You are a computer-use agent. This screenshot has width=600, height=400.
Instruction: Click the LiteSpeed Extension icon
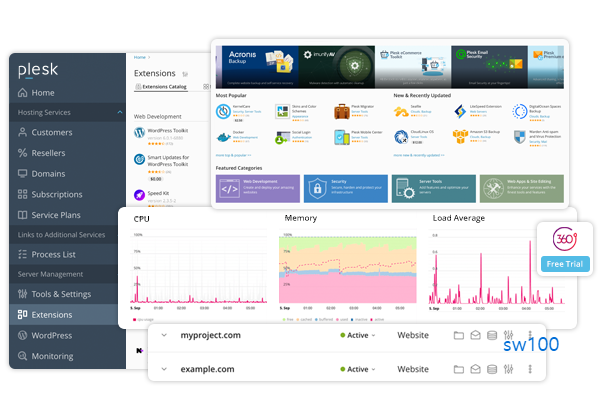tap(460, 111)
